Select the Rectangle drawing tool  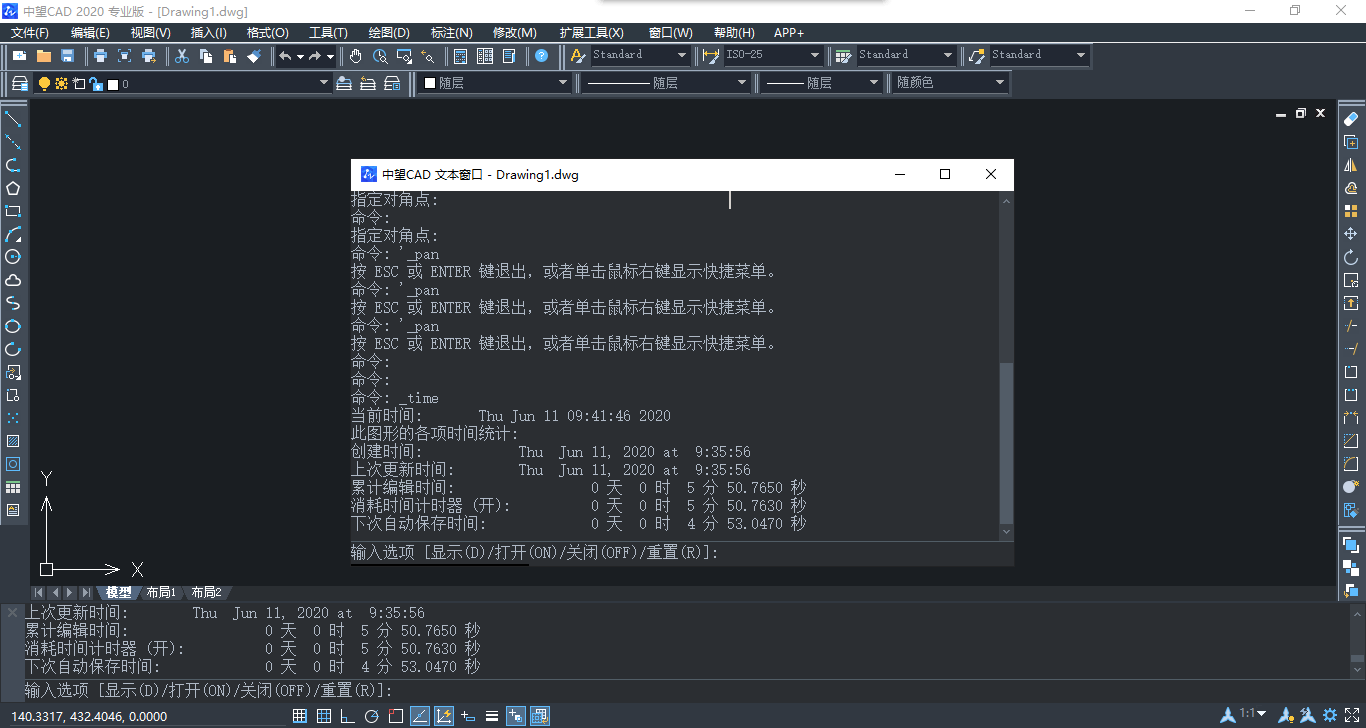click(x=13, y=211)
